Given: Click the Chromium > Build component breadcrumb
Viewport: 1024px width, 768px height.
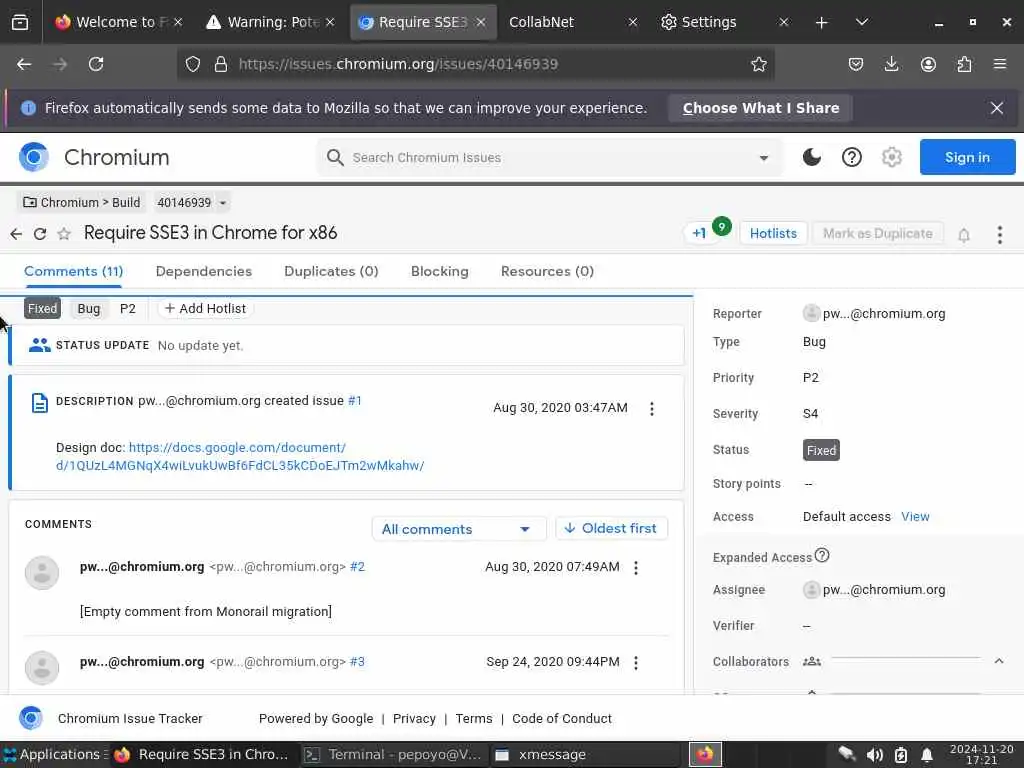Looking at the screenshot, I should pyautogui.click(x=82, y=202).
